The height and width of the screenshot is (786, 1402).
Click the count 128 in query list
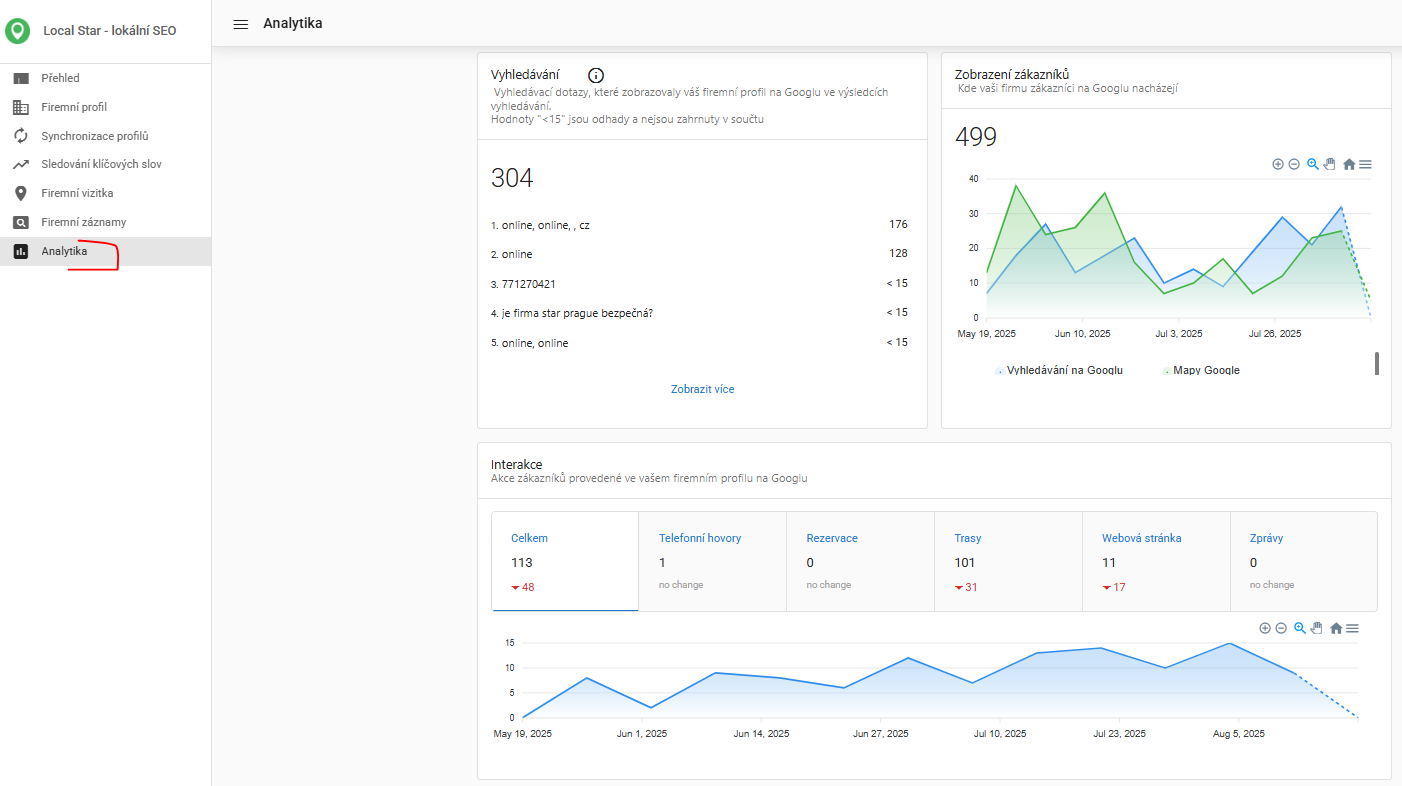(898, 253)
